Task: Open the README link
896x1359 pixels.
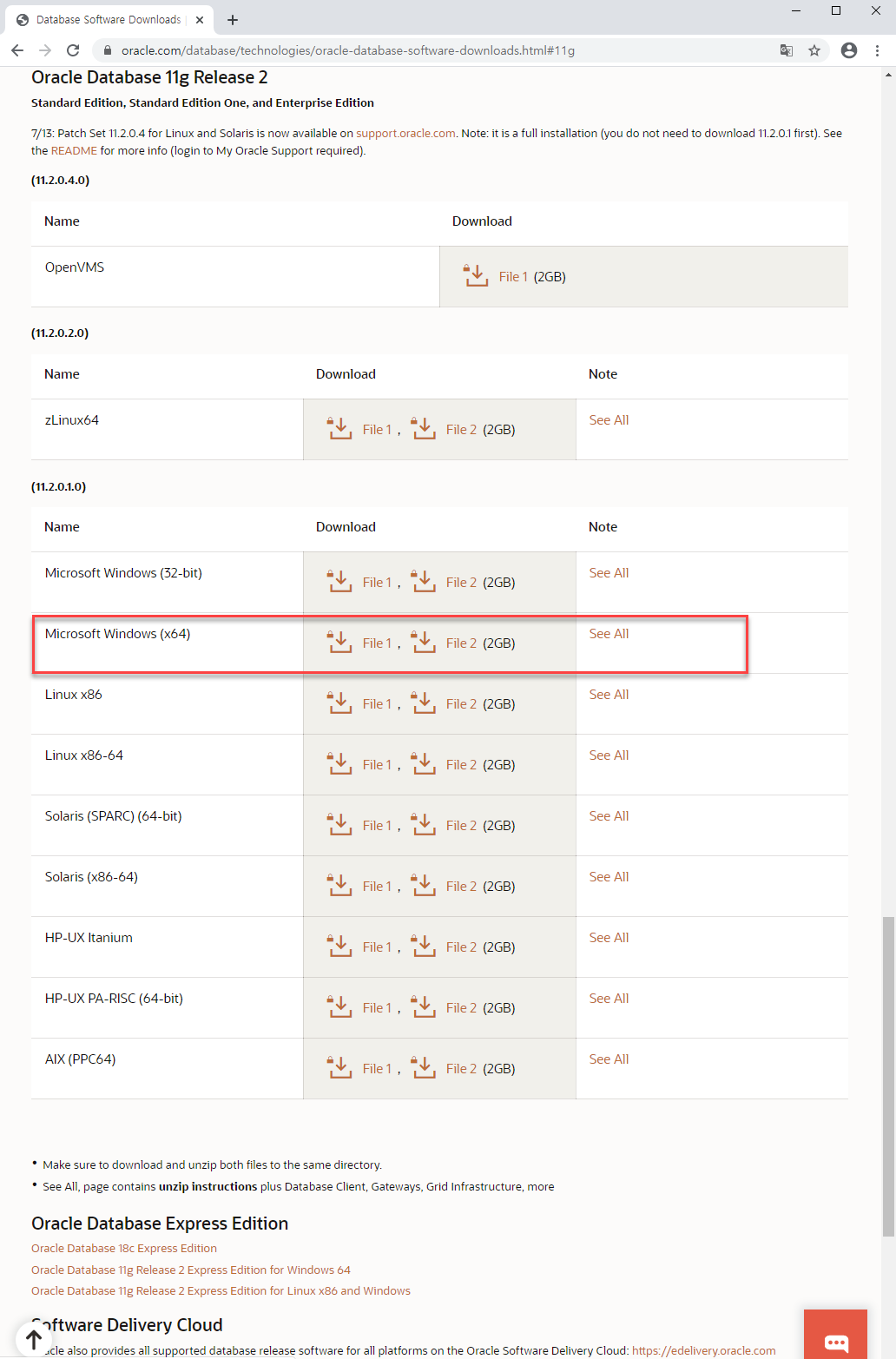Action: (x=74, y=150)
